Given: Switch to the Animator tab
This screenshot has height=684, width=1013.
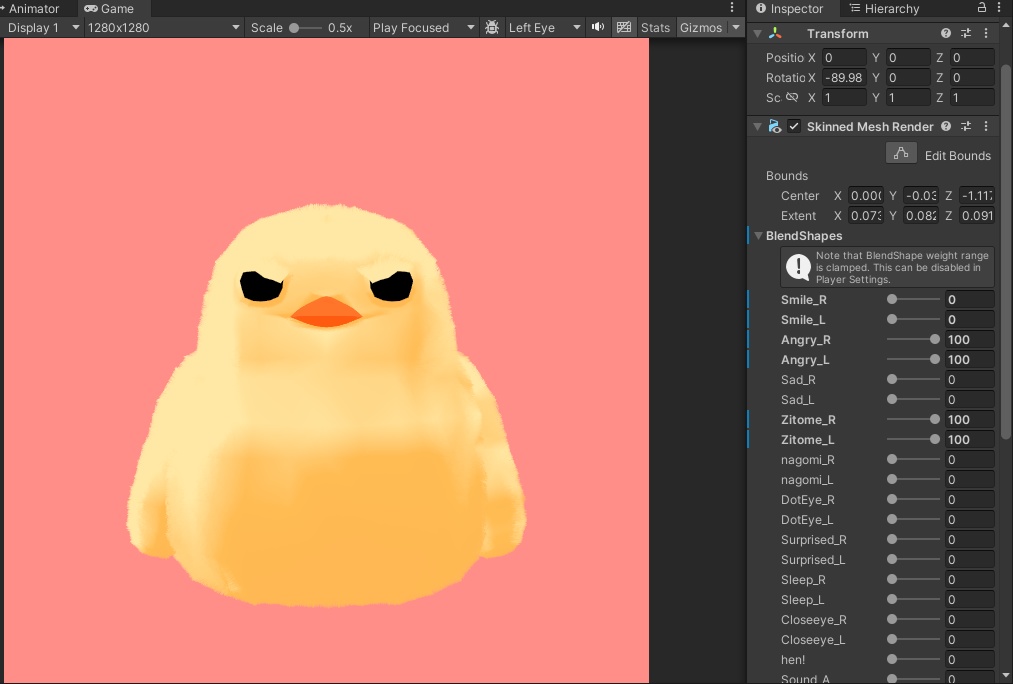Looking at the screenshot, I should [34, 9].
